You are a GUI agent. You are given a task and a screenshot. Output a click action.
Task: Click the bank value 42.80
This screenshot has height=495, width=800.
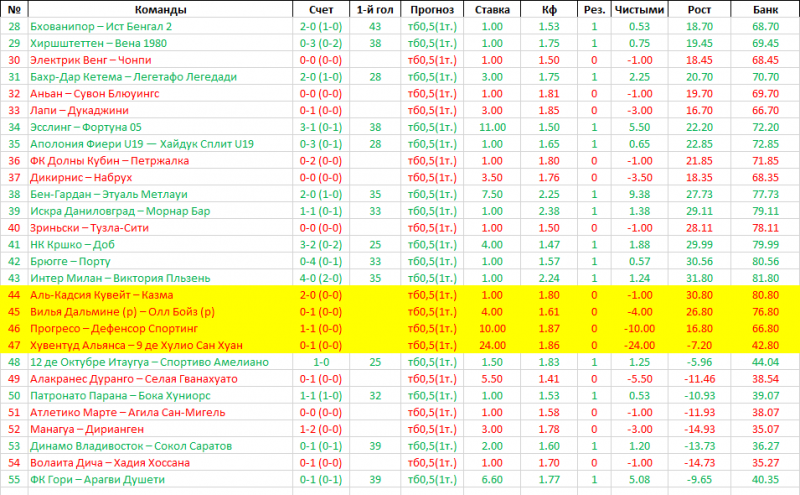pyautogui.click(x=765, y=345)
